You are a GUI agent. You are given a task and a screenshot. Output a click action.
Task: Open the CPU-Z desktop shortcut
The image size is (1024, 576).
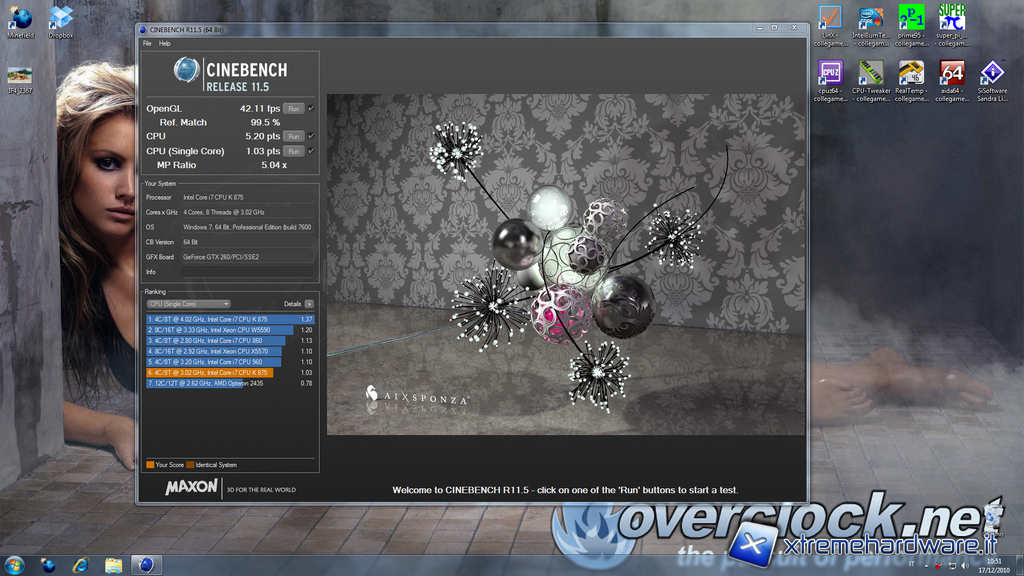830,74
